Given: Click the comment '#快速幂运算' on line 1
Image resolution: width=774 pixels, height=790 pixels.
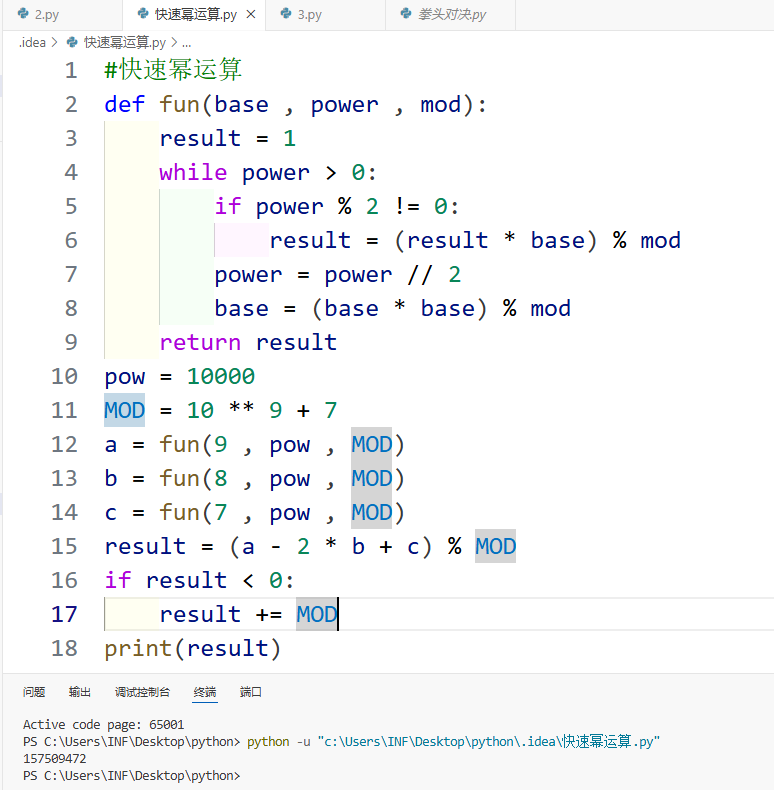Looking at the screenshot, I should [x=173, y=70].
